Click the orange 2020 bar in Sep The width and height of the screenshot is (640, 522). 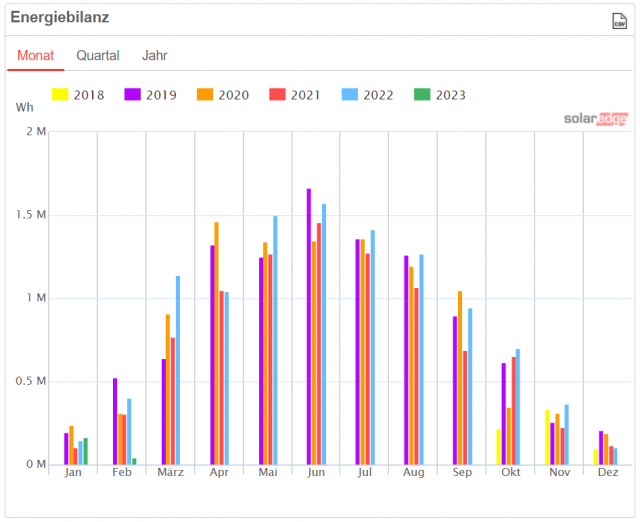[x=460, y=378]
